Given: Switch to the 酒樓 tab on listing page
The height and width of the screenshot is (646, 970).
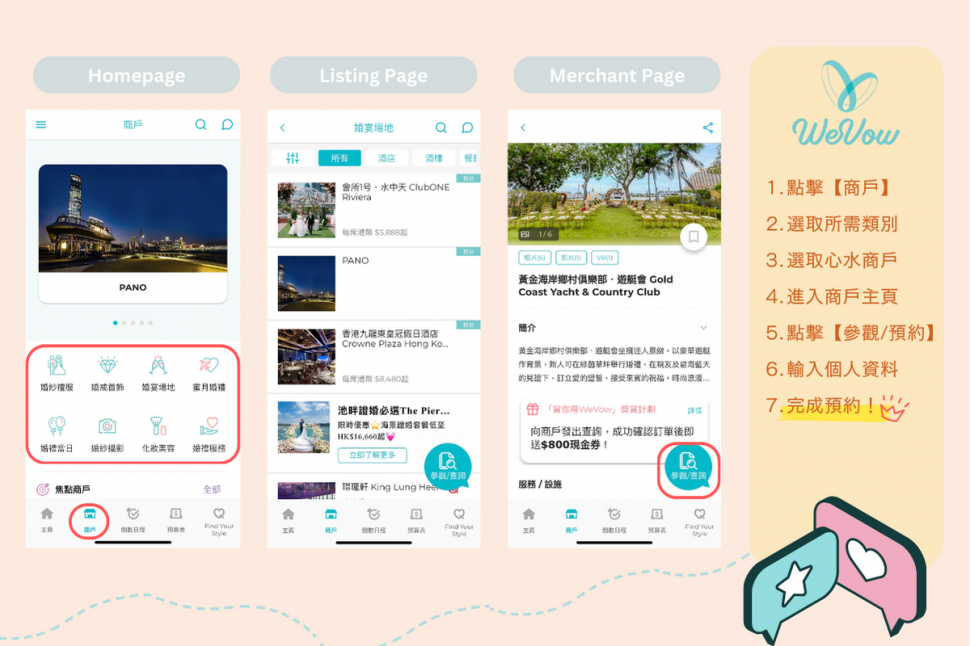Looking at the screenshot, I should [434, 157].
